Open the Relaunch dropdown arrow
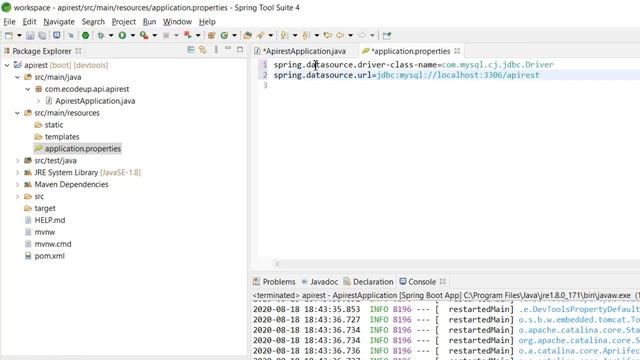The image size is (640, 360). point(198,36)
